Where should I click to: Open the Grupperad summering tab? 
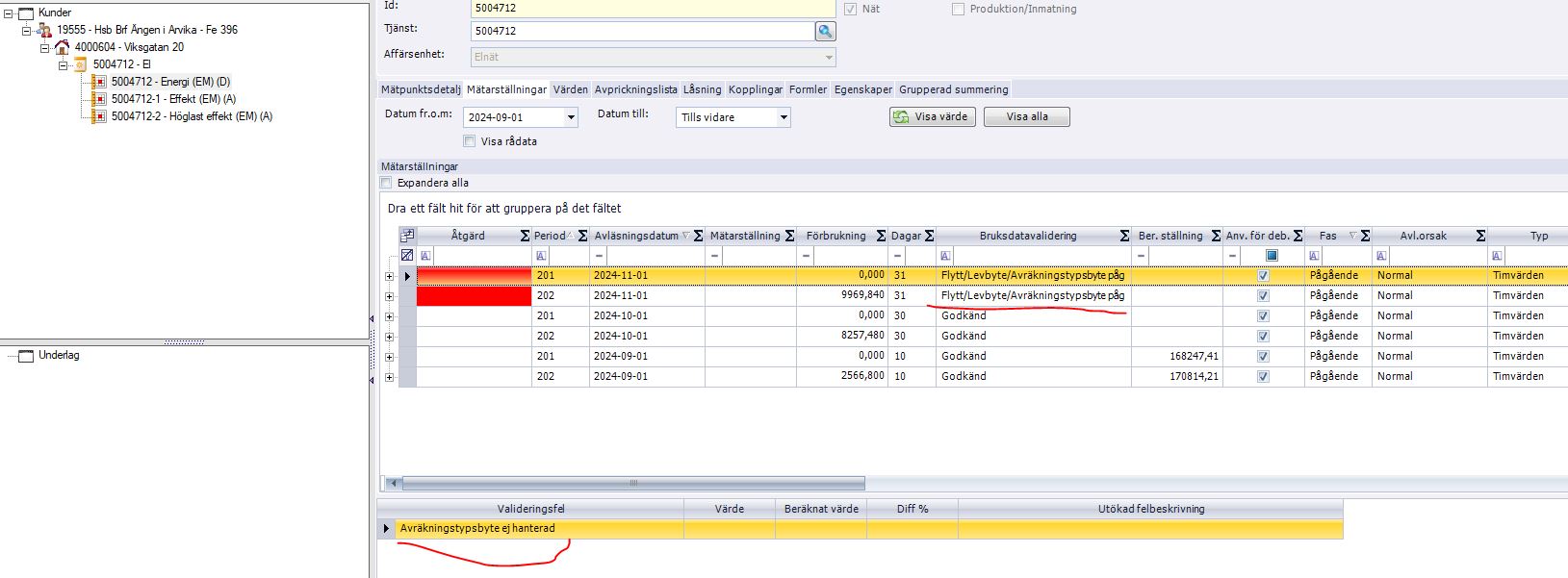coord(953,89)
